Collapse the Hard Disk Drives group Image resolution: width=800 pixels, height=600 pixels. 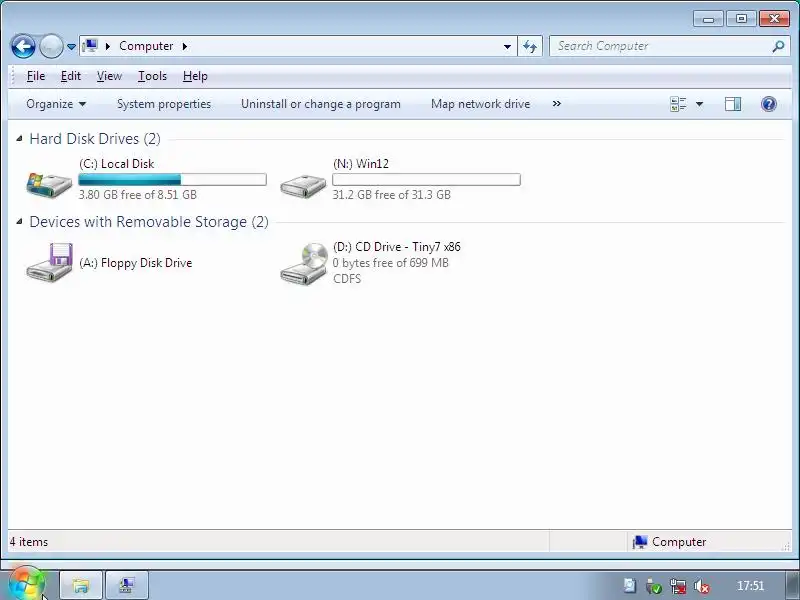(19, 138)
